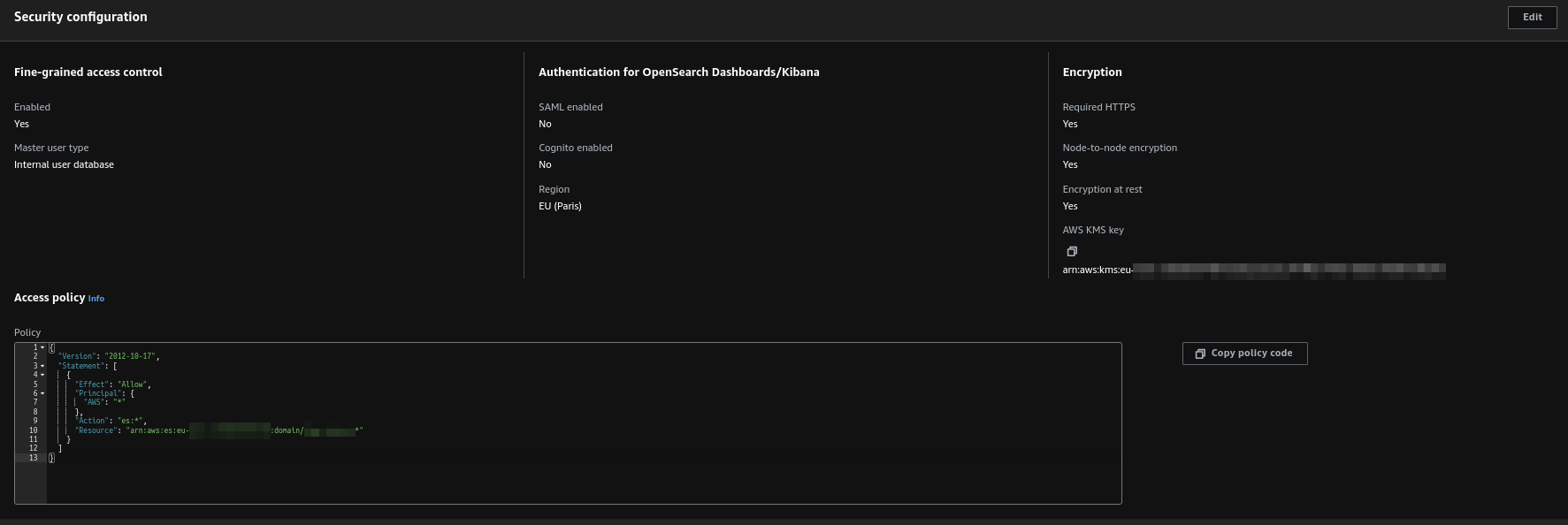This screenshot has width=1568, height=525.
Task: Click the Fine-grained access control heading
Action: pyautogui.click(x=88, y=72)
